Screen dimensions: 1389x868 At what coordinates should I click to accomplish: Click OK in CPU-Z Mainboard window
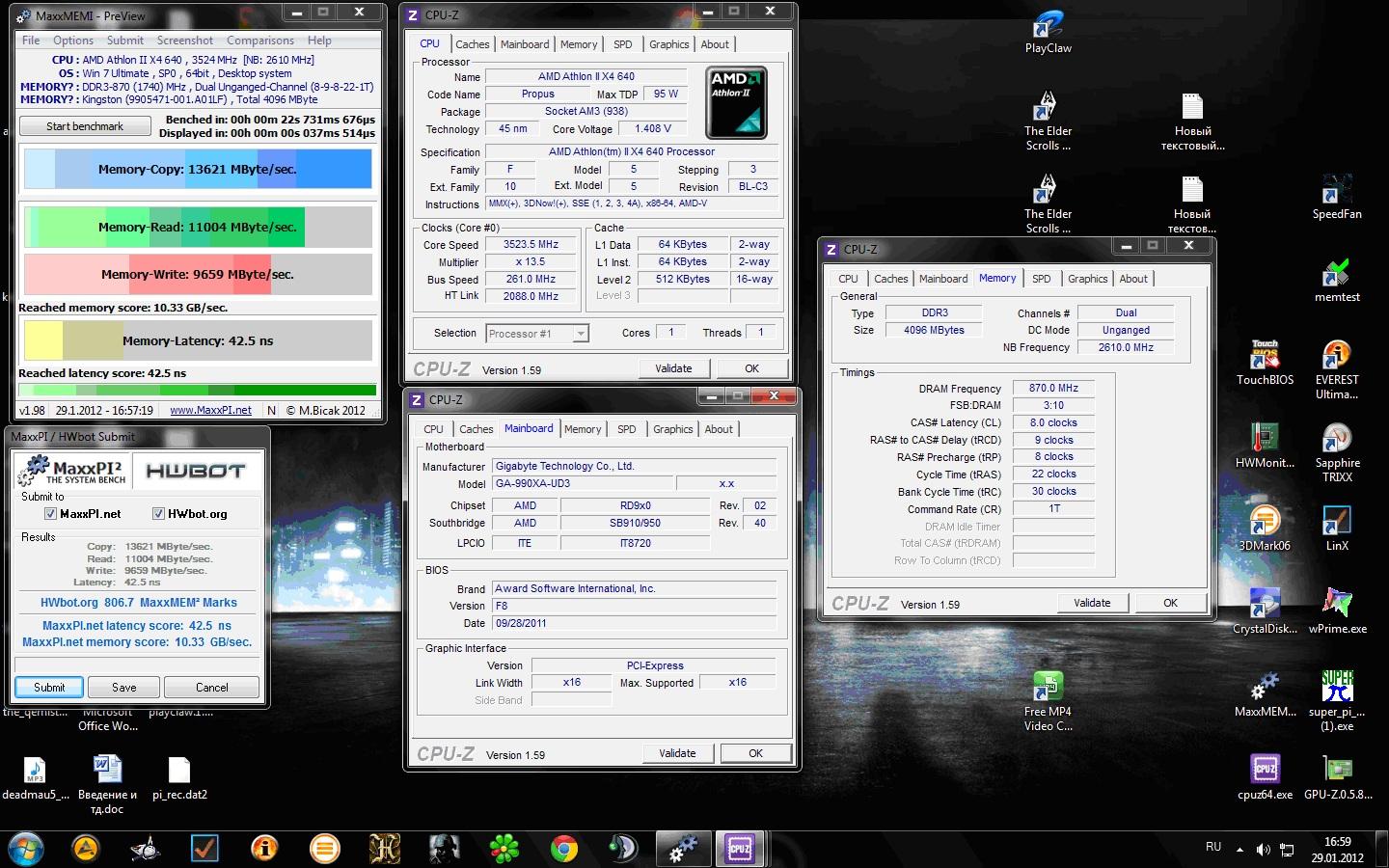755,753
